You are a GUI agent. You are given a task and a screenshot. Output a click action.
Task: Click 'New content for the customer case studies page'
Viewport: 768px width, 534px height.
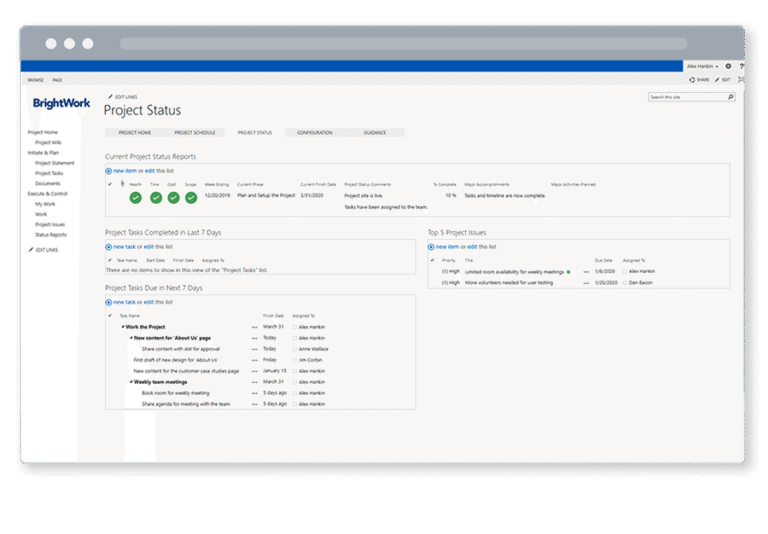(x=186, y=371)
